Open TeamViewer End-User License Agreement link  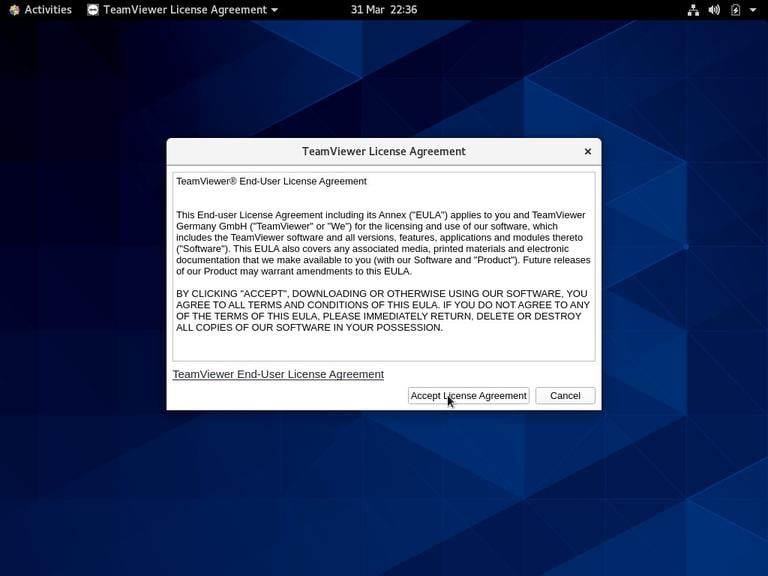[x=278, y=374]
